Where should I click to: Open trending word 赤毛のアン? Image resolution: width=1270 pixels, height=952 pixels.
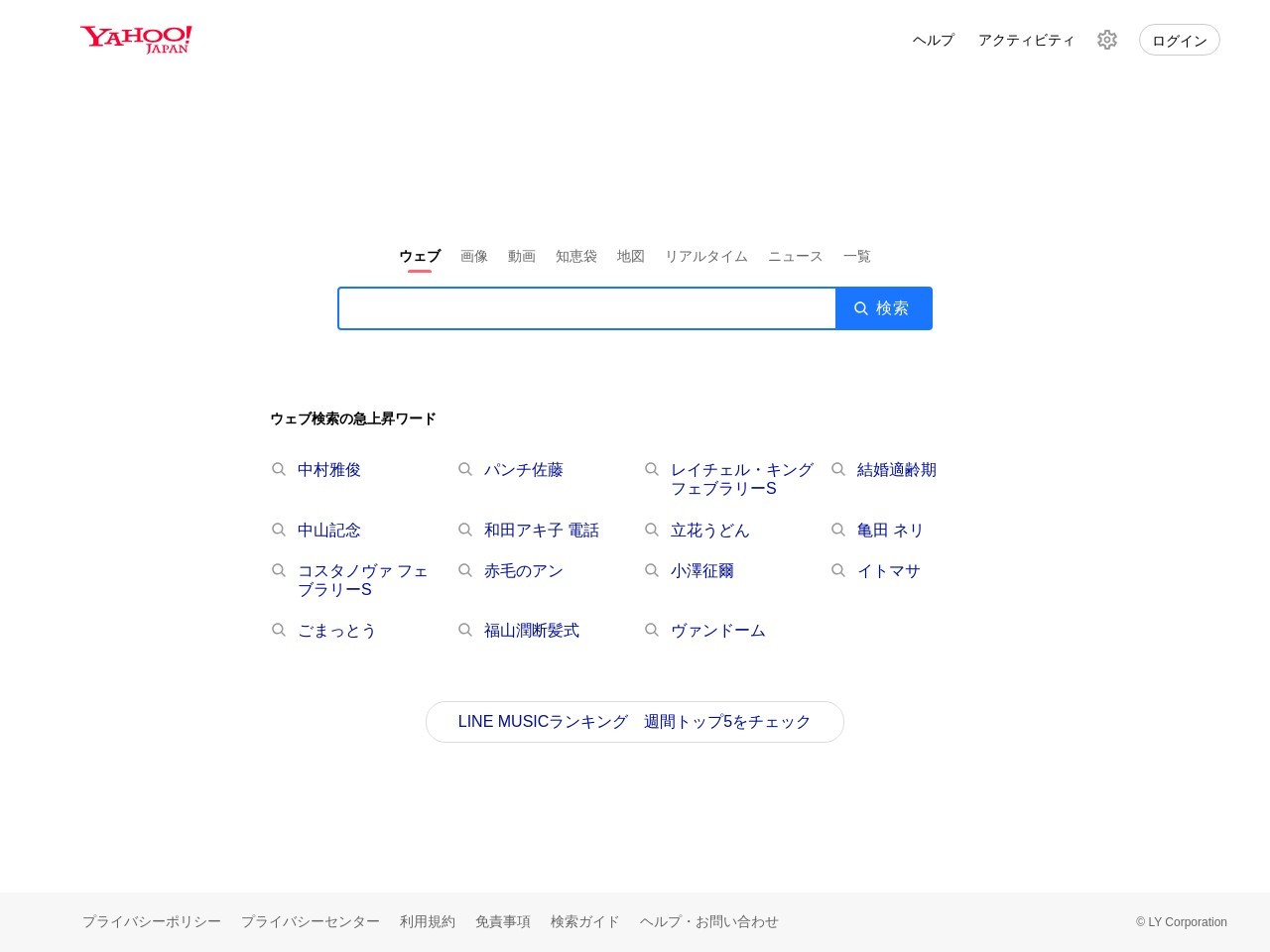(524, 571)
